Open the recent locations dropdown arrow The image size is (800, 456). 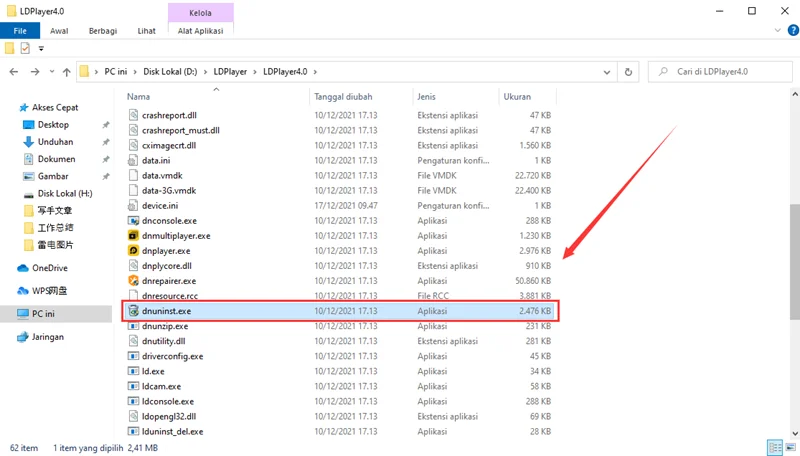pos(52,72)
